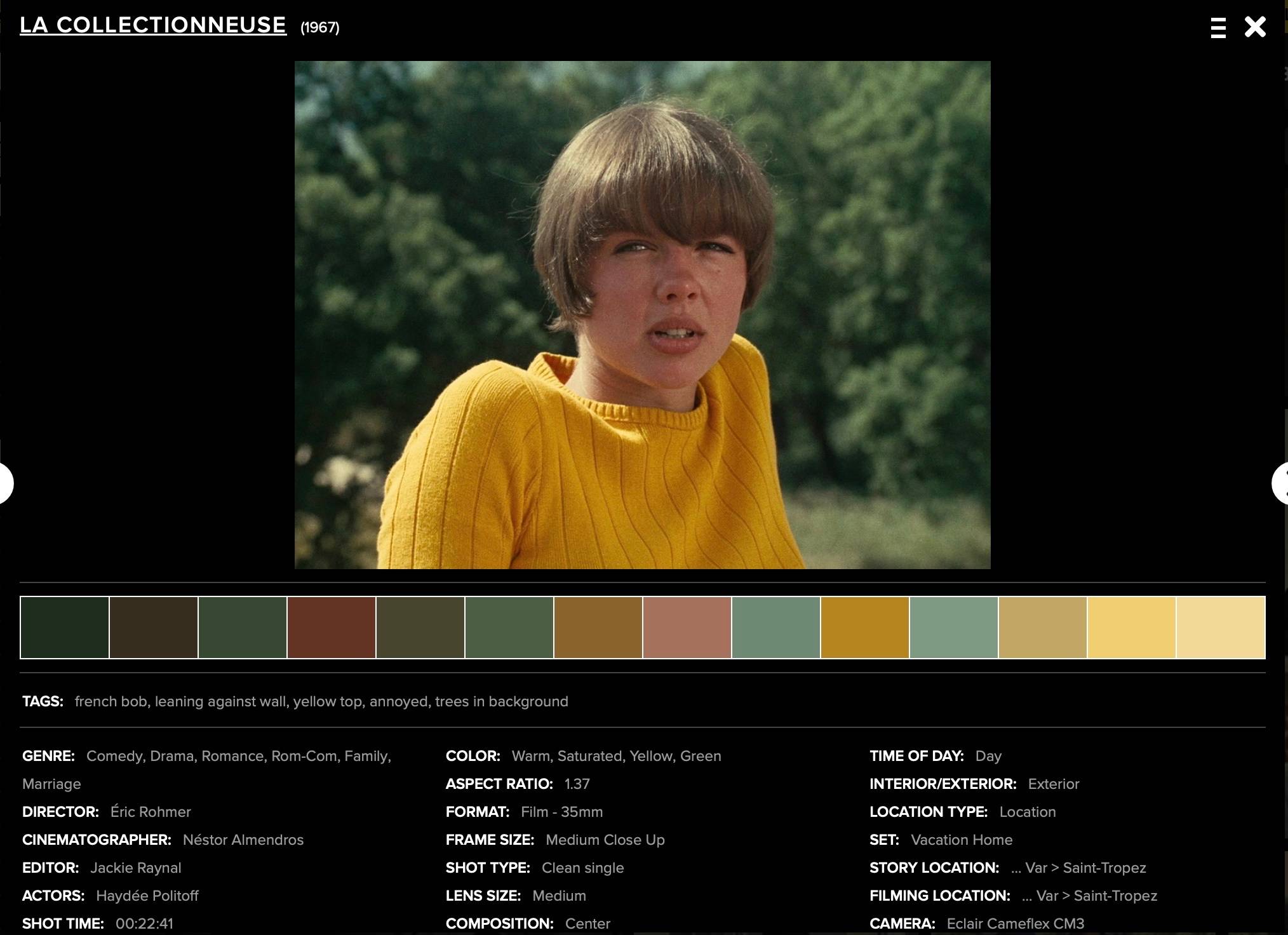Filter by tag 'leaning against wall'
The image size is (1288, 935).
(x=220, y=701)
